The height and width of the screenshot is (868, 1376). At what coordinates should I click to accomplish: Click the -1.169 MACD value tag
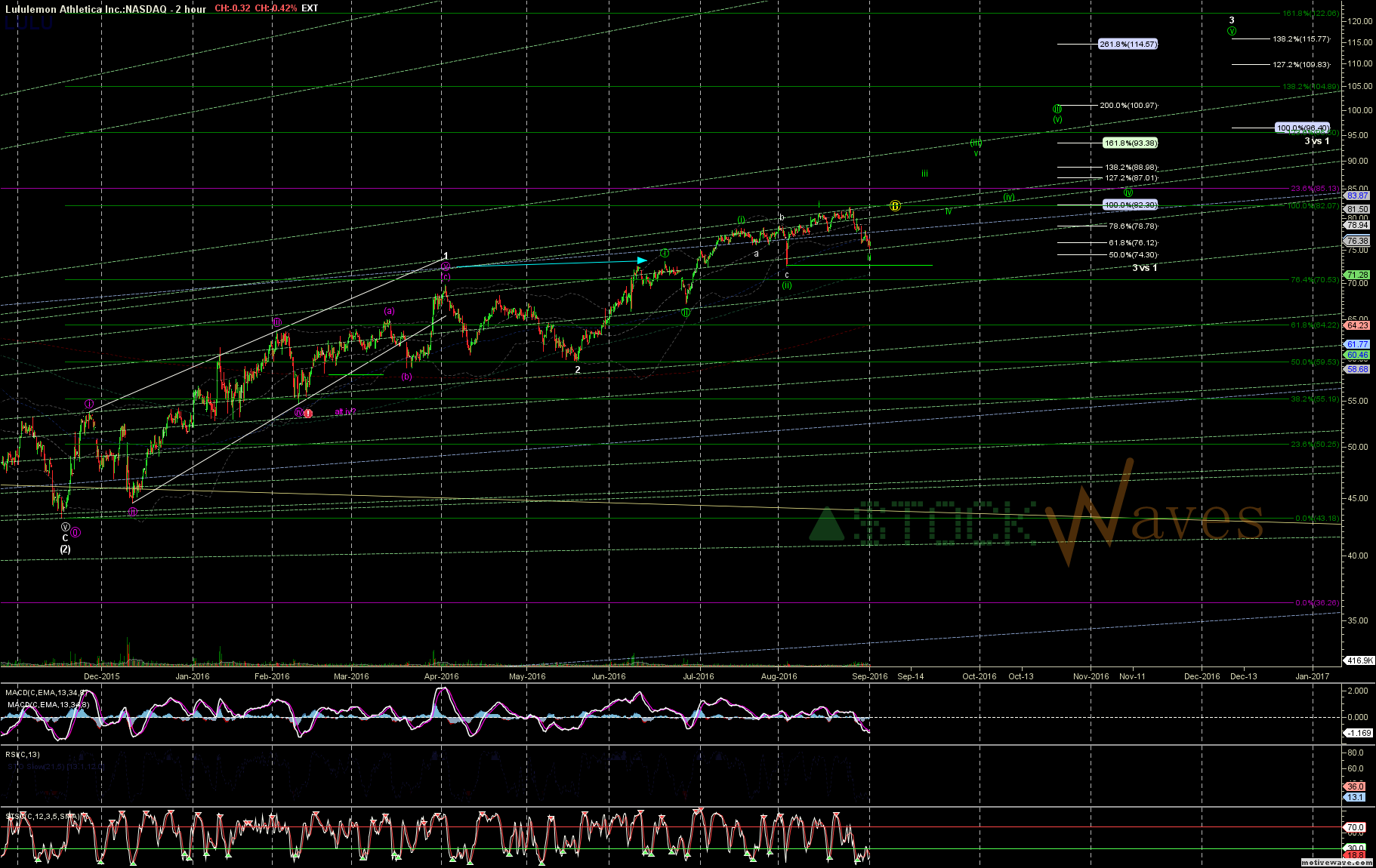point(1359,733)
